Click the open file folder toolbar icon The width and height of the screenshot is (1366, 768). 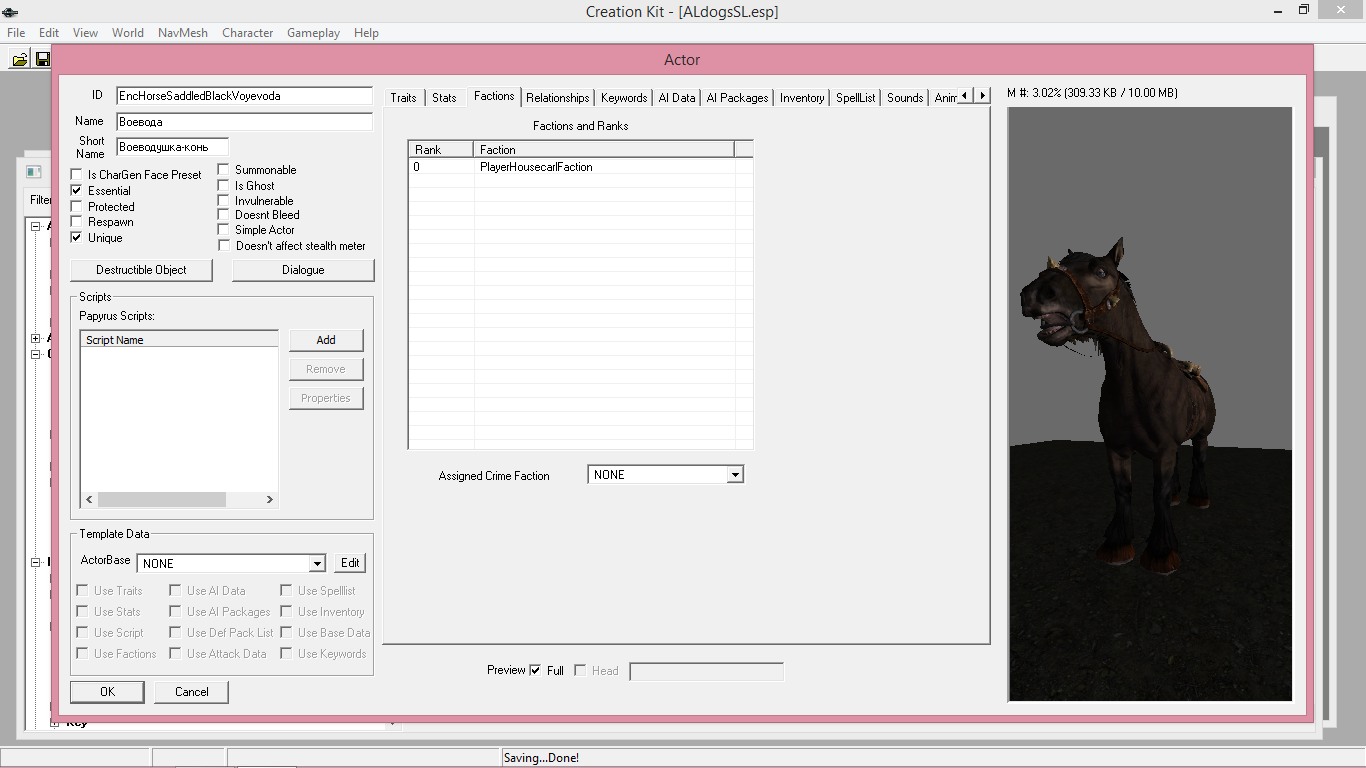(19, 60)
